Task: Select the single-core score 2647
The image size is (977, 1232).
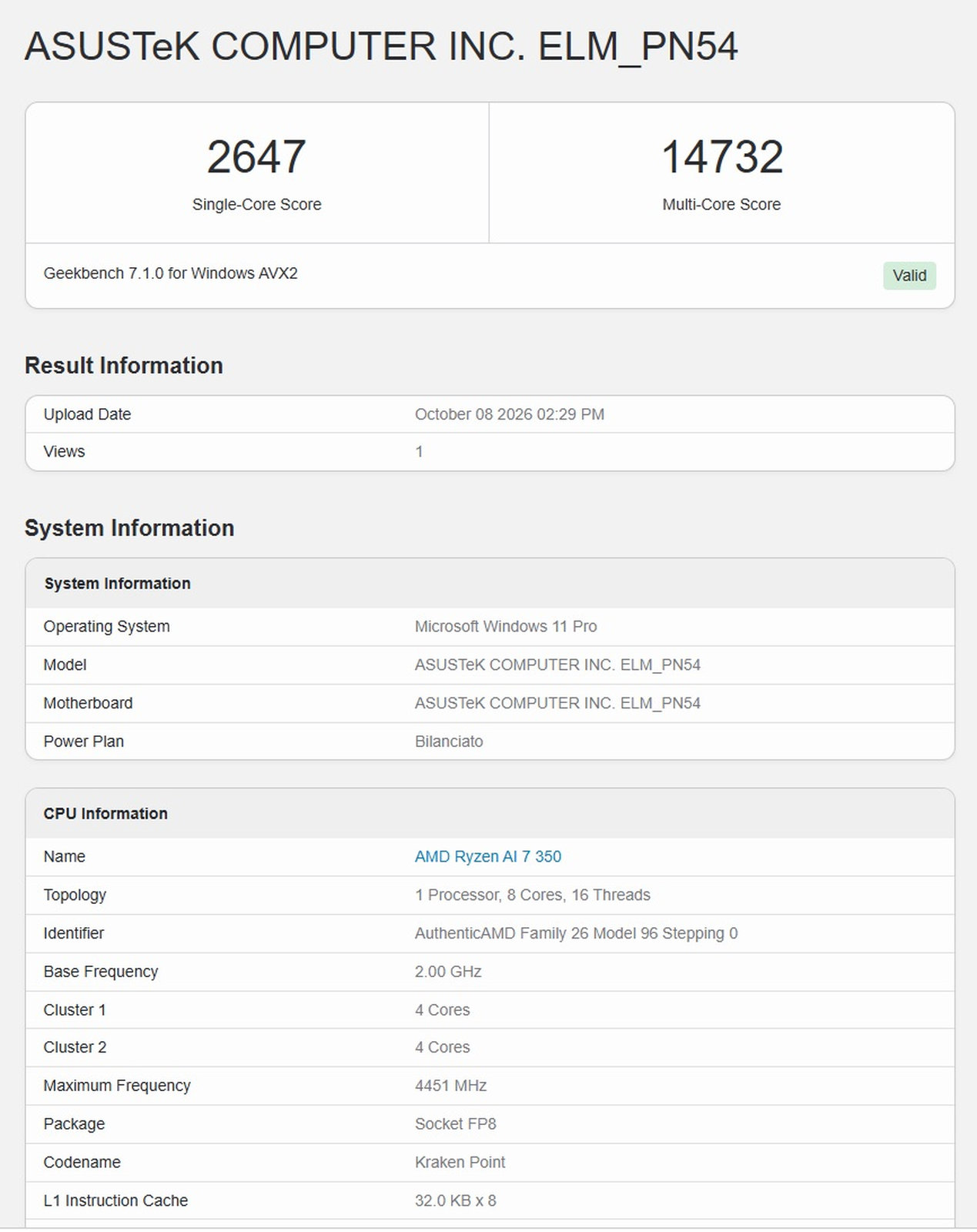Action: click(x=256, y=156)
